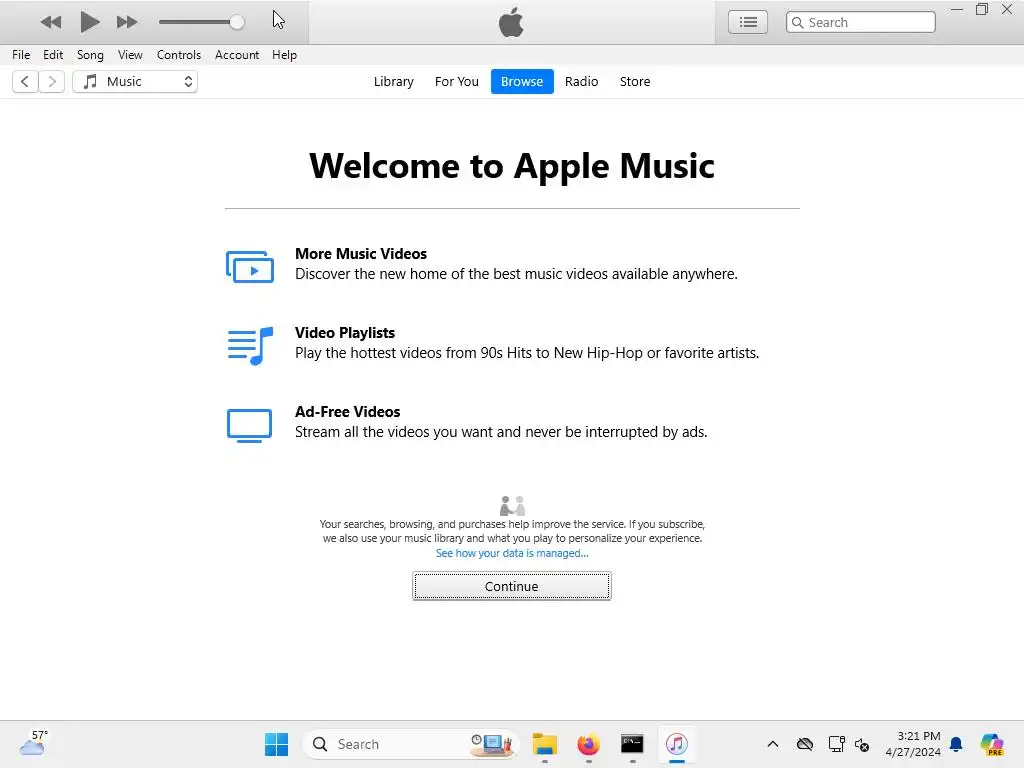Open the Windows Start menu
Screen dimensions: 1024x768
pyautogui.click(x=277, y=744)
